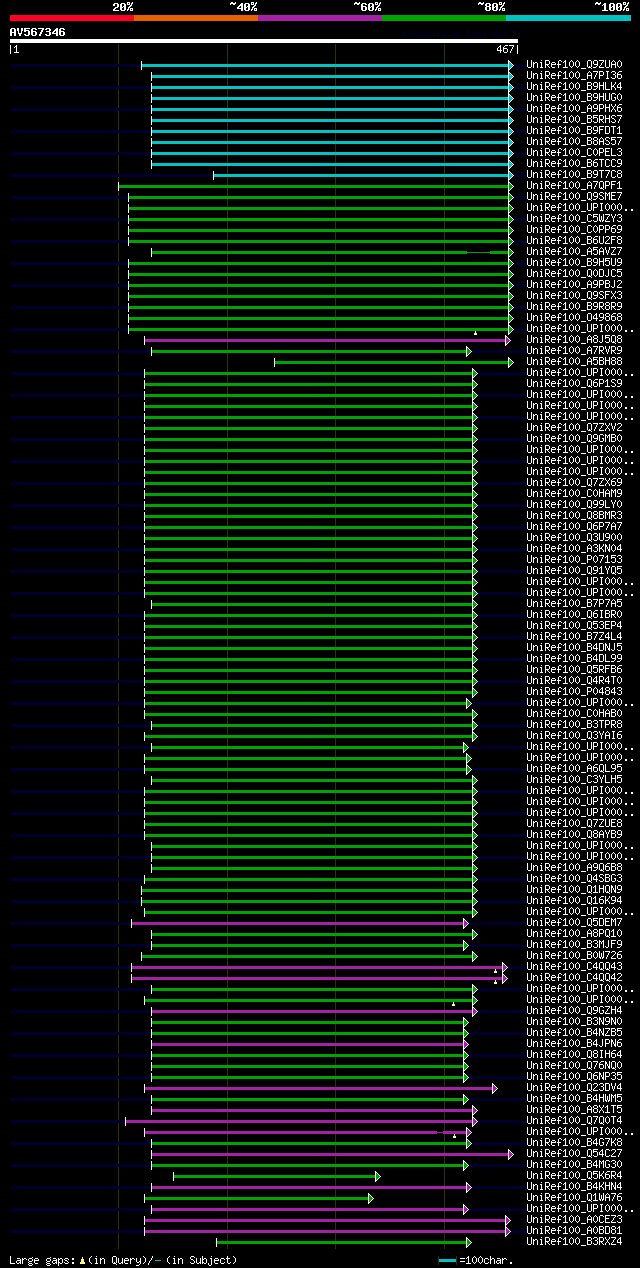Image resolution: width=640 pixels, height=1268 pixels.
Task: Select the label UniRef100_Q8AYB9
Action: point(574,835)
